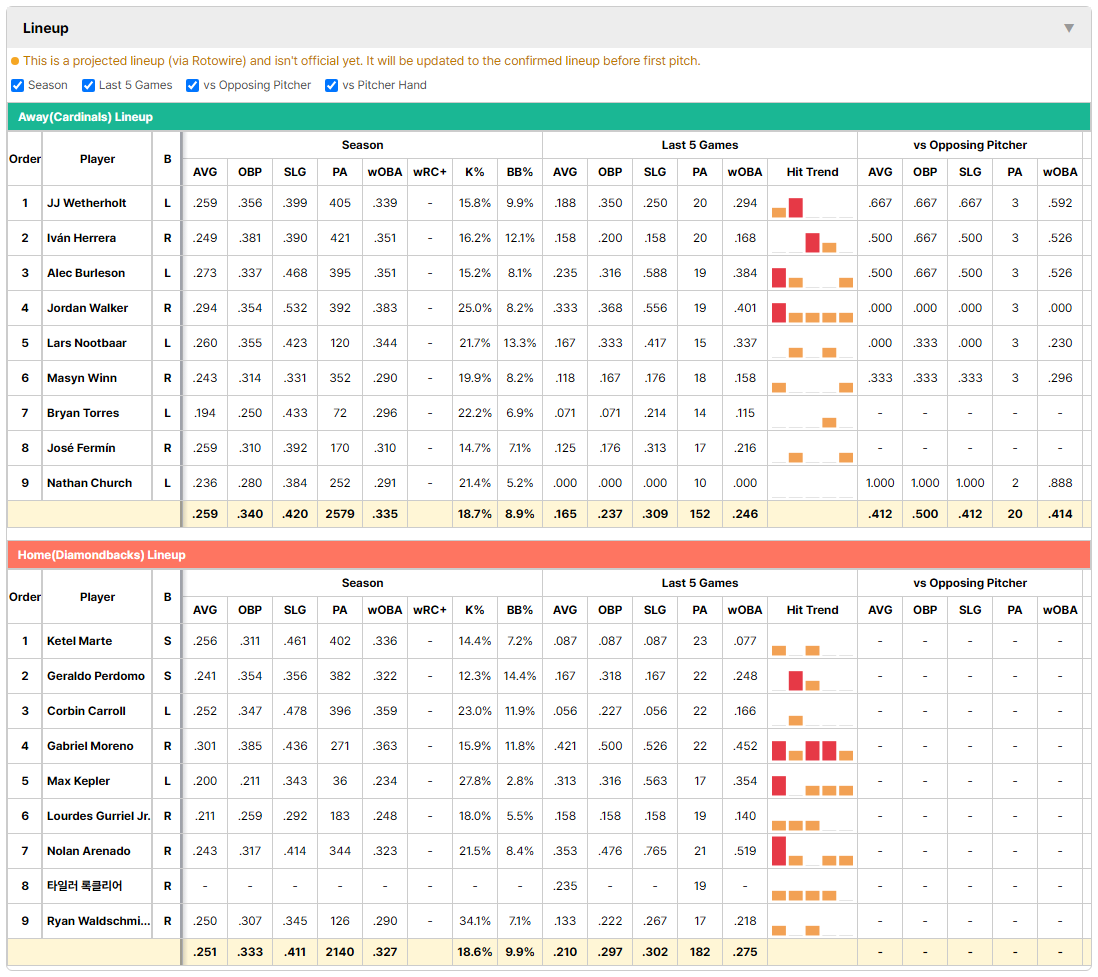Viewport: 1098px width, 977px height.
Task: Open Ketel Marte player link
Action: pos(79,641)
